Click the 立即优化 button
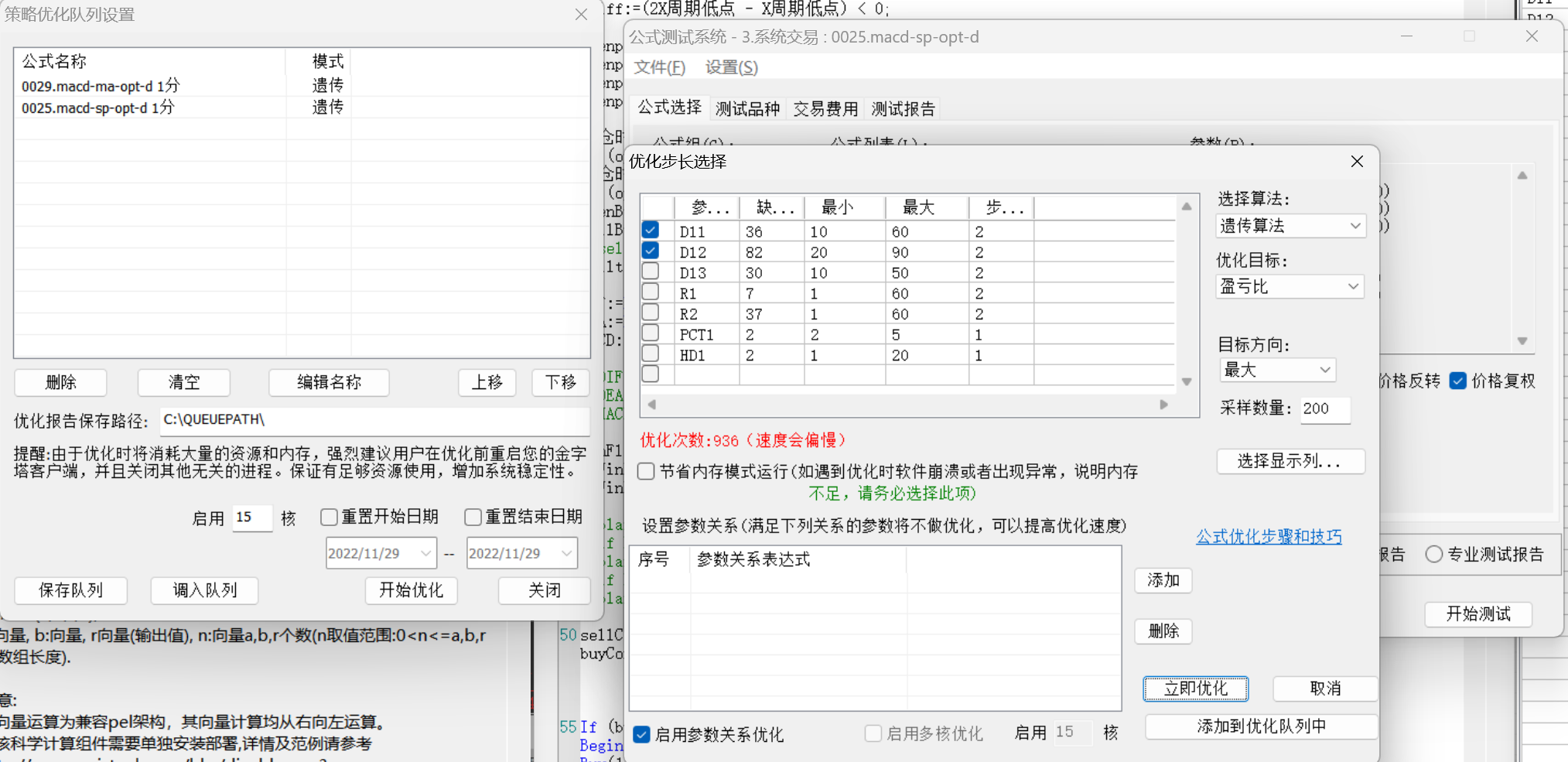 (x=1195, y=688)
